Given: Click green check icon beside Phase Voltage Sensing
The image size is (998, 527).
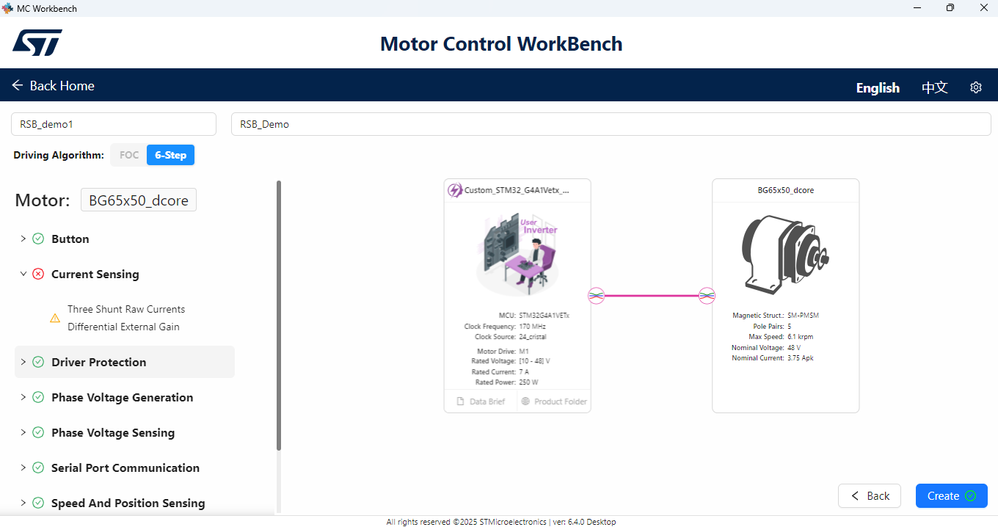Looking at the screenshot, I should coord(38,432).
